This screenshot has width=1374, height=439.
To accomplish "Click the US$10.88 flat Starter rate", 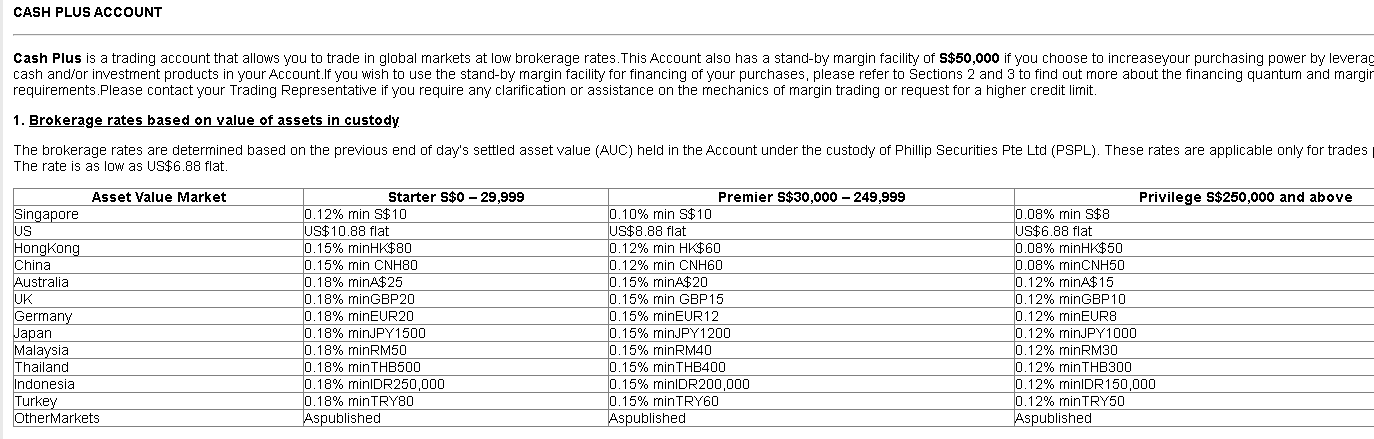I will pos(347,231).
